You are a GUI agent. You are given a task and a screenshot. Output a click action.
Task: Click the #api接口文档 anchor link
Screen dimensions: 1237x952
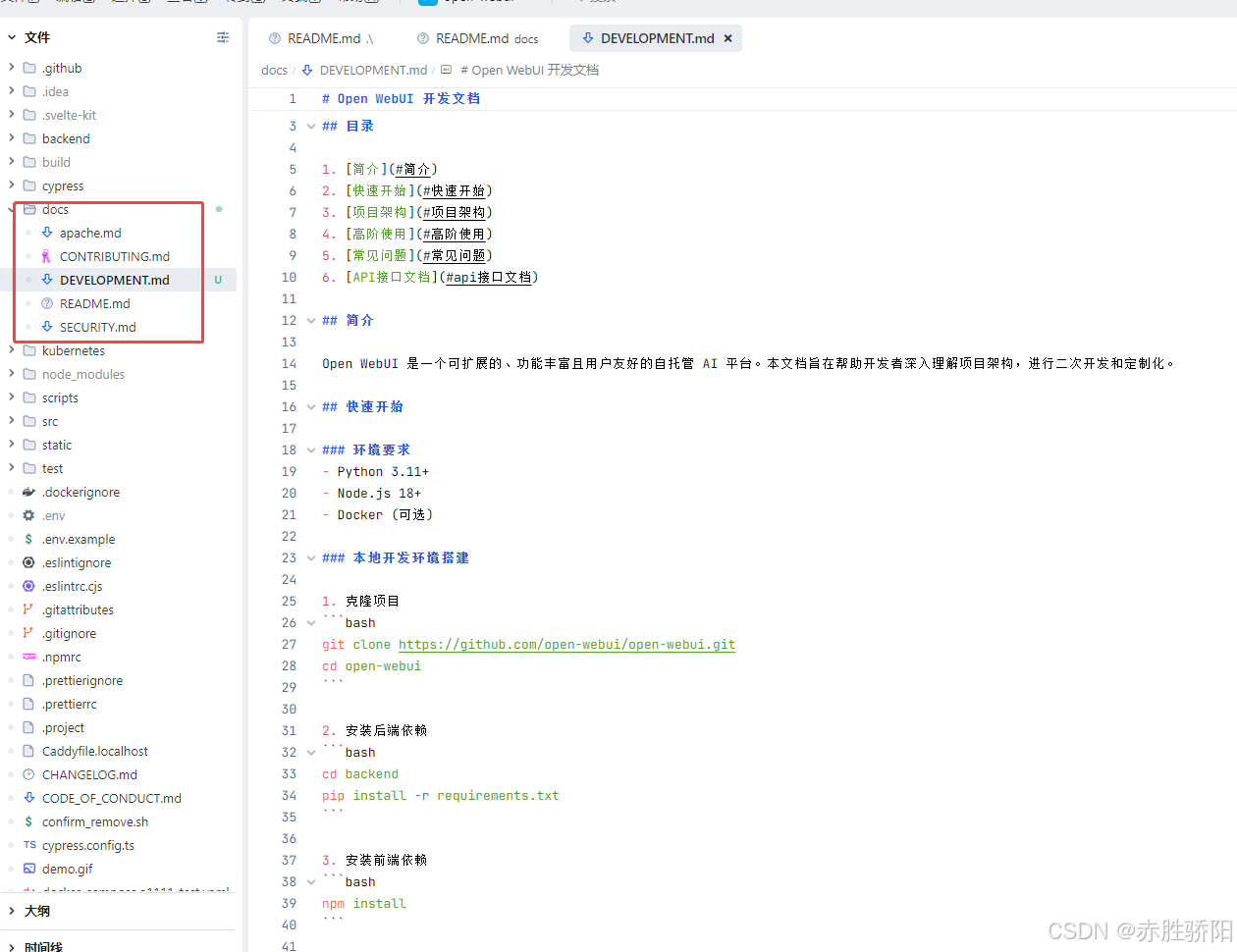[x=488, y=278]
